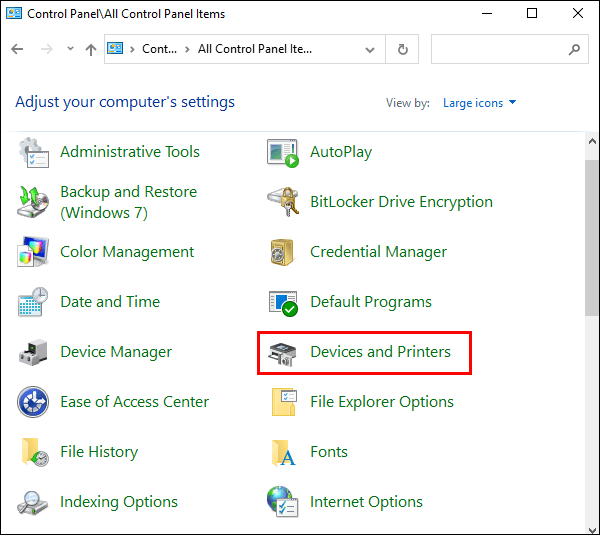Image resolution: width=600 pixels, height=535 pixels.
Task: Open the Date and Time link
Action: click(110, 302)
